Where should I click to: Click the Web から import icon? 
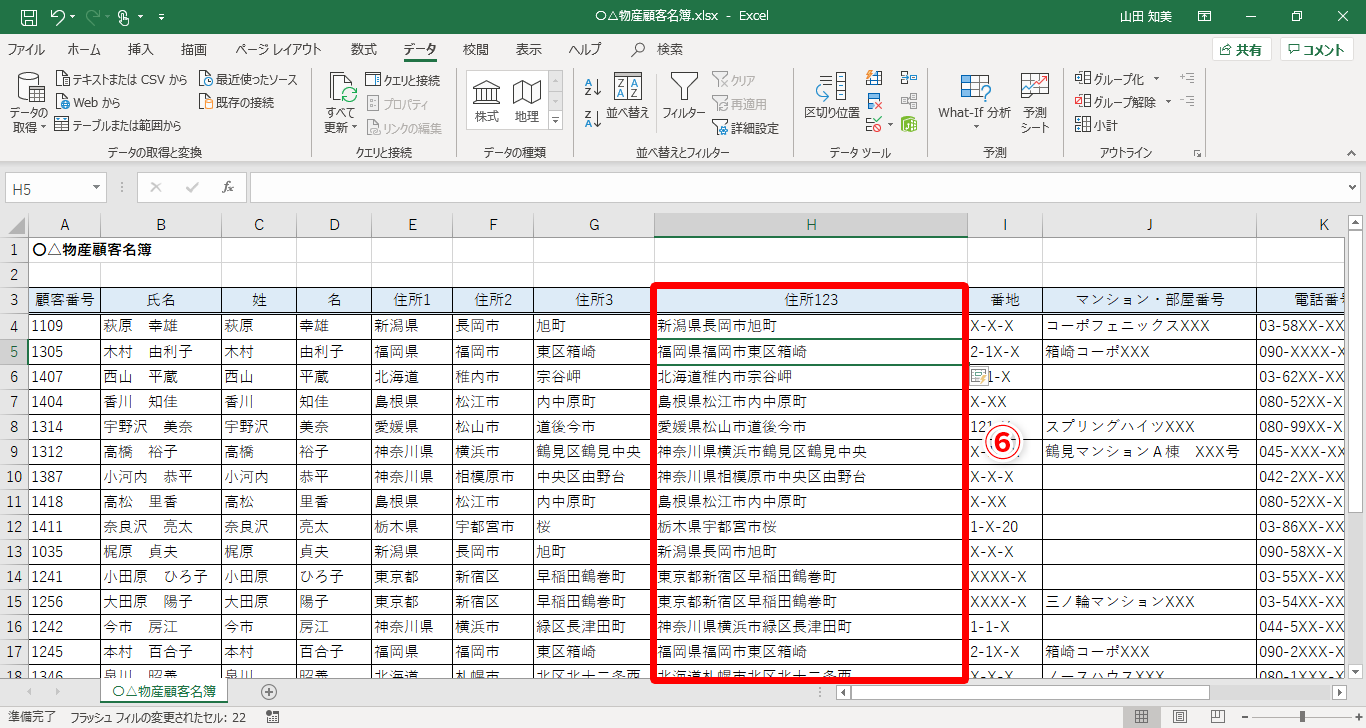[x=62, y=102]
